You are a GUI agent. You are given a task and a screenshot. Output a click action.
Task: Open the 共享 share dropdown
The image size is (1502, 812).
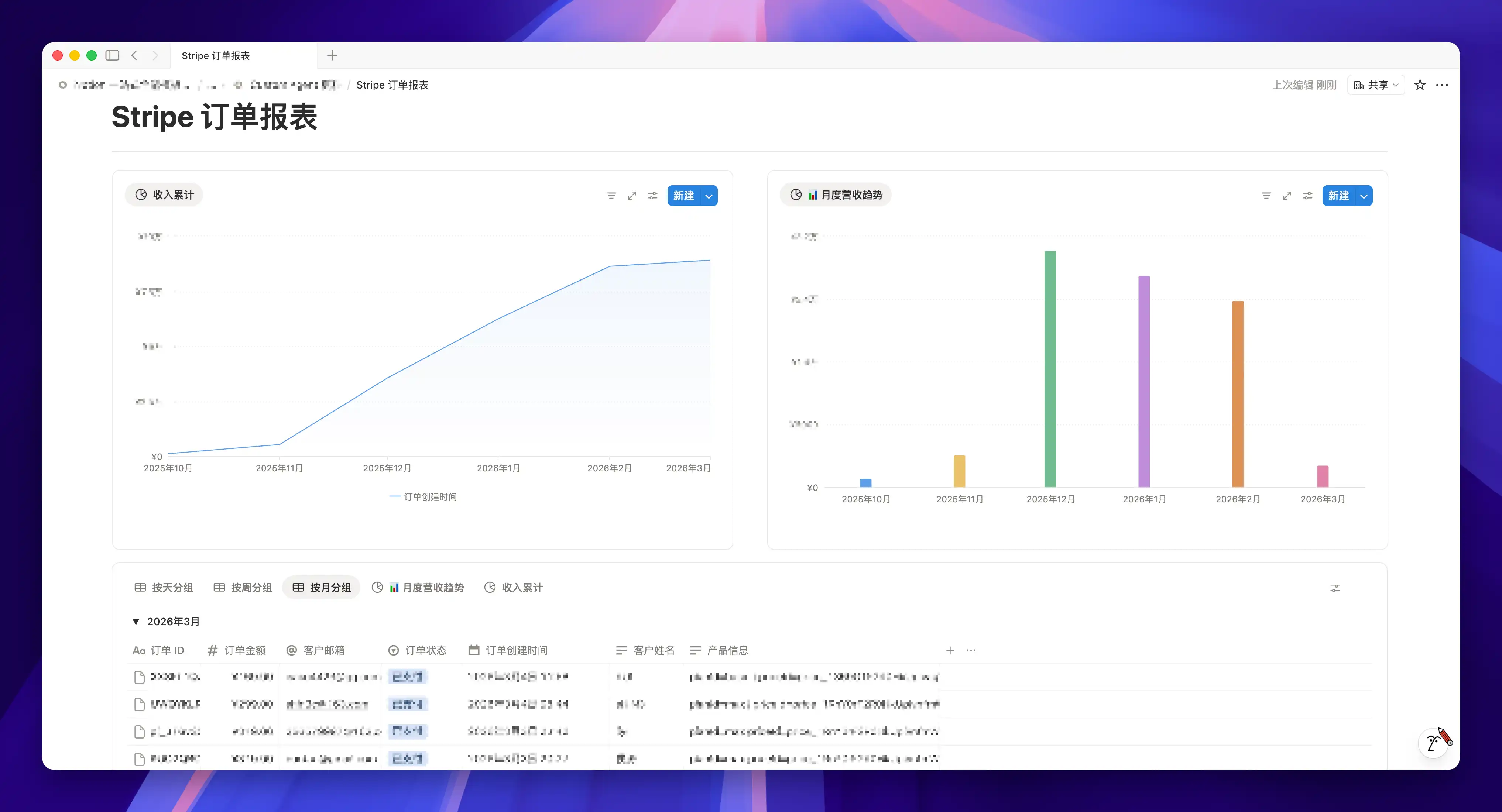coord(1375,85)
